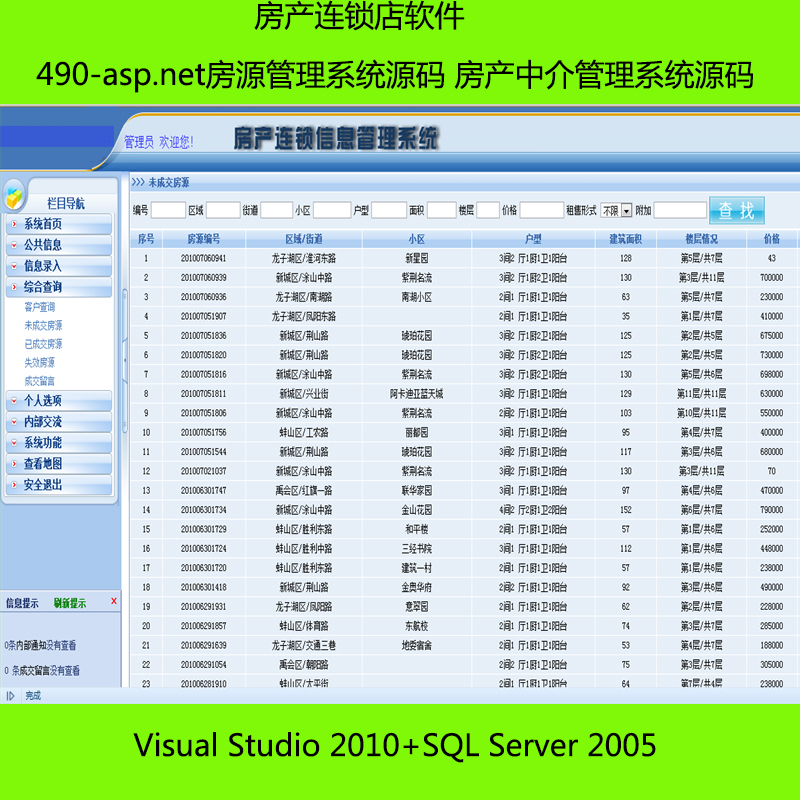This screenshot has height=800, width=800.
Task: Focus the 附加 input field
Action: 680,210
